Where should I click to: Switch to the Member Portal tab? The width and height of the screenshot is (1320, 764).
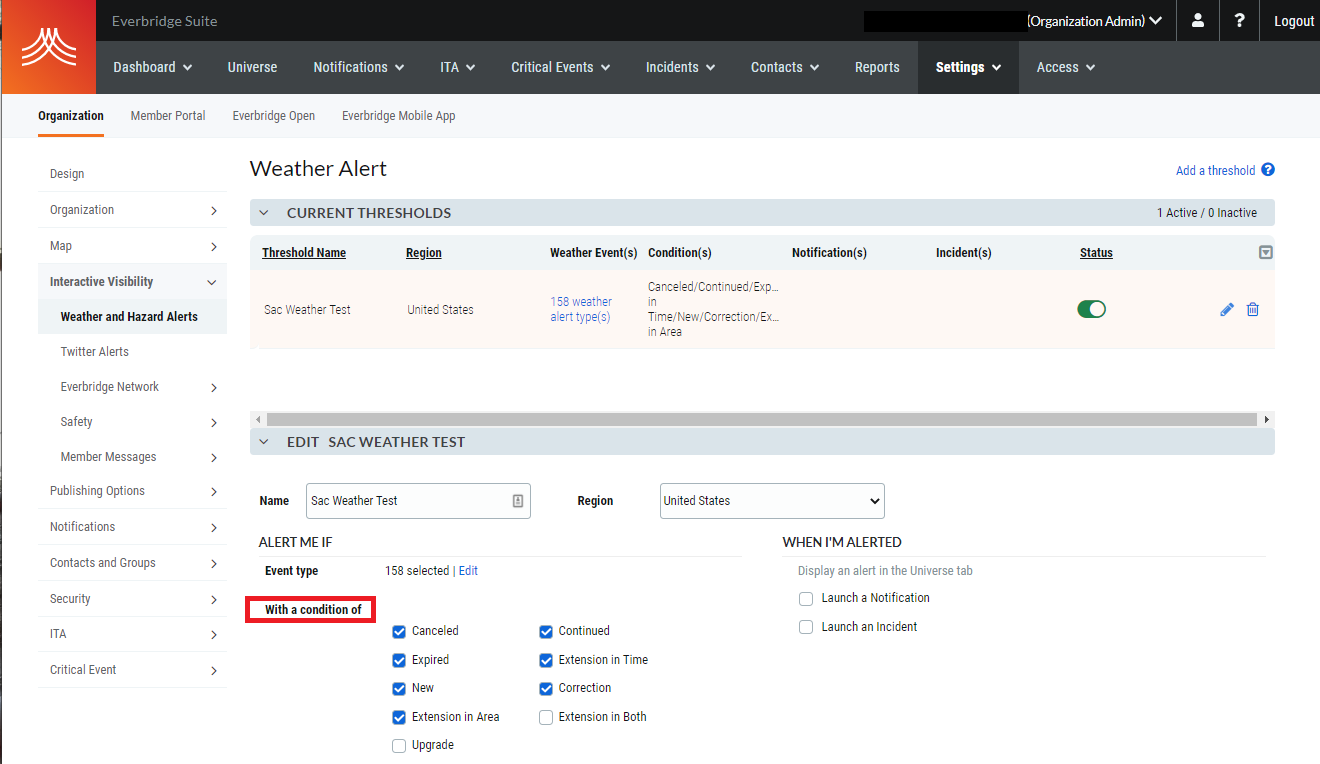click(x=168, y=116)
